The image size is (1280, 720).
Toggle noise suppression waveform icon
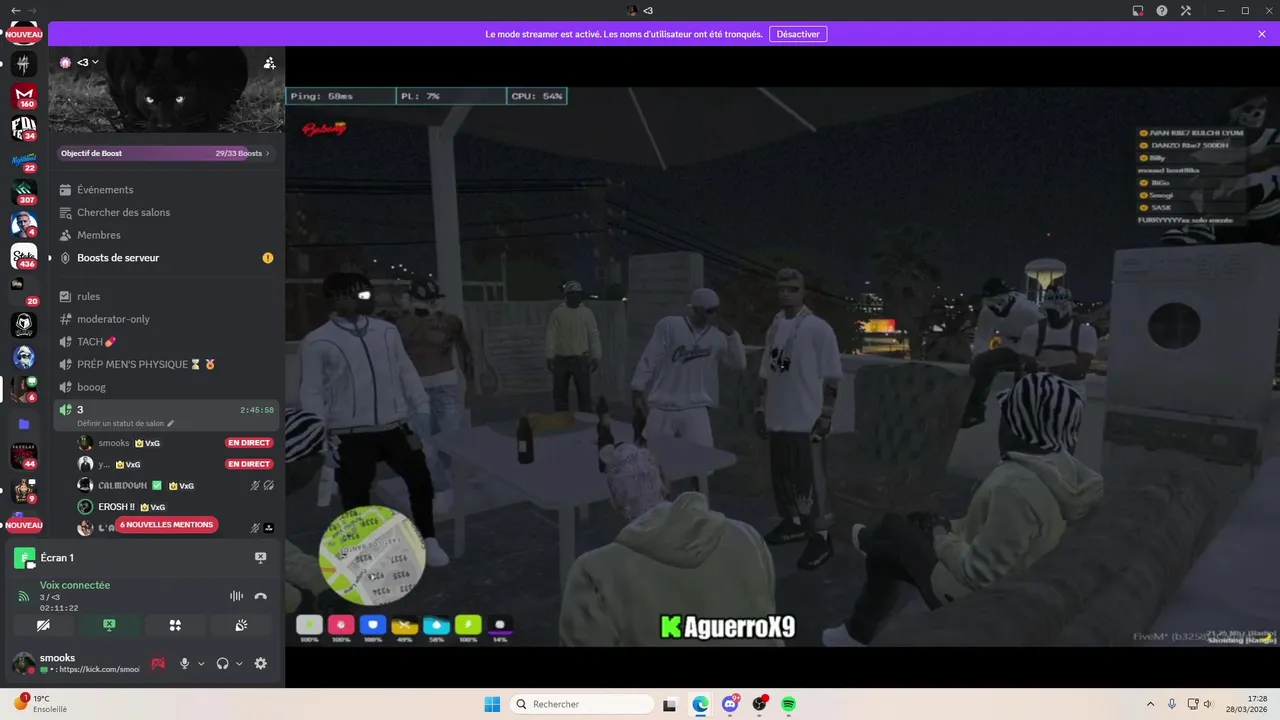click(236, 596)
